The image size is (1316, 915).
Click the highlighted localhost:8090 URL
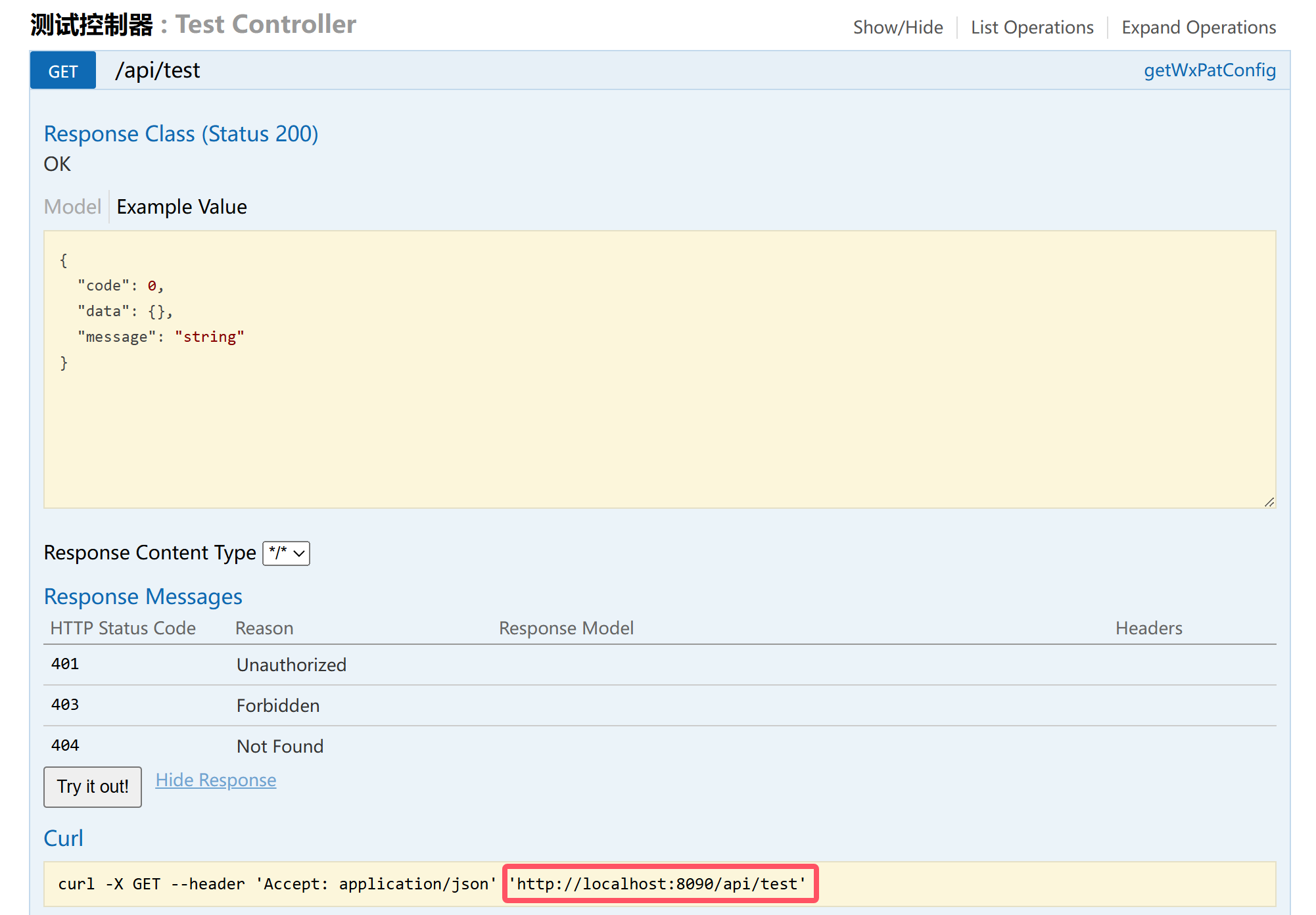click(x=659, y=884)
